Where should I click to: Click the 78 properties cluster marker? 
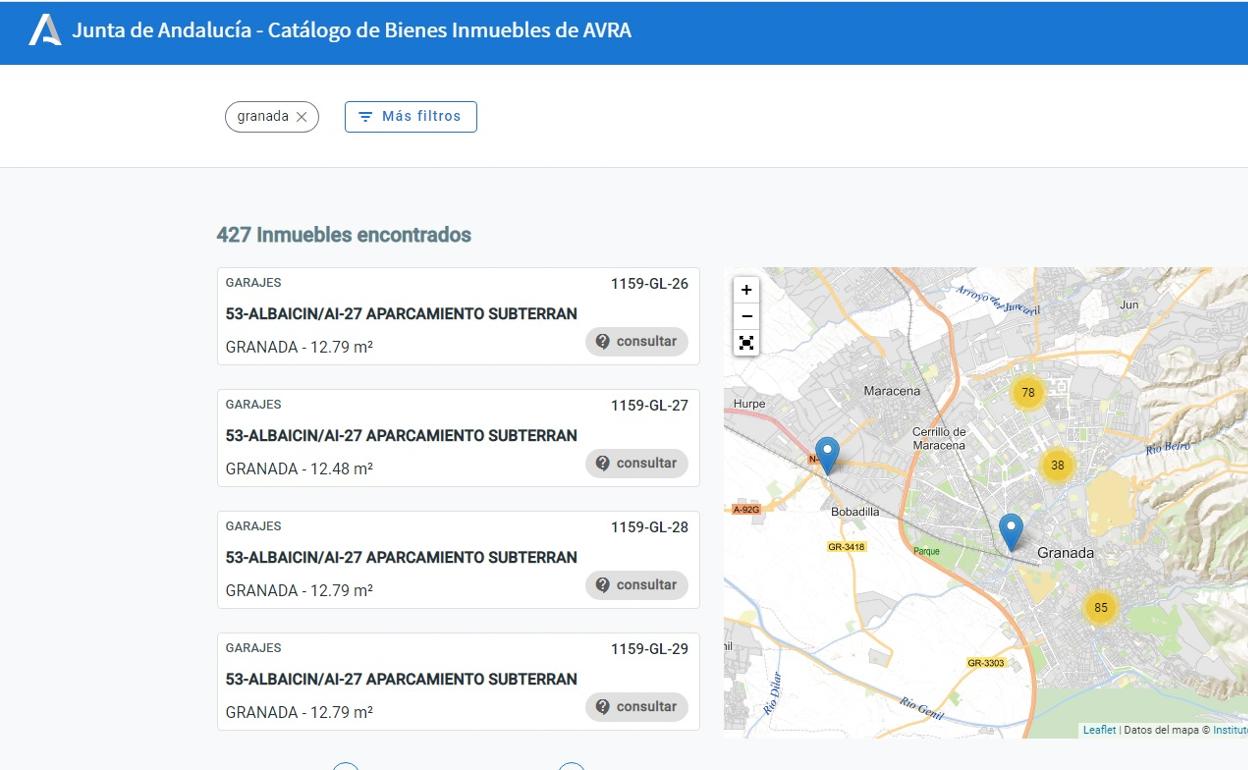click(x=1028, y=393)
